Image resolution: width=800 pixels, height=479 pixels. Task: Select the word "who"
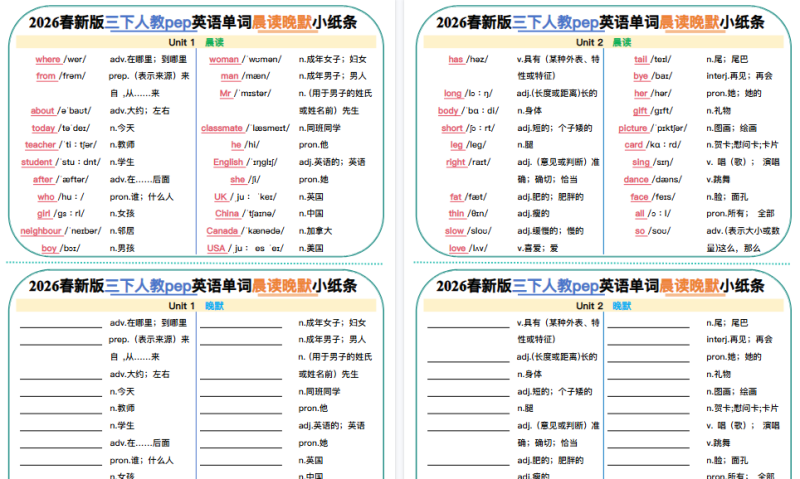[46, 197]
